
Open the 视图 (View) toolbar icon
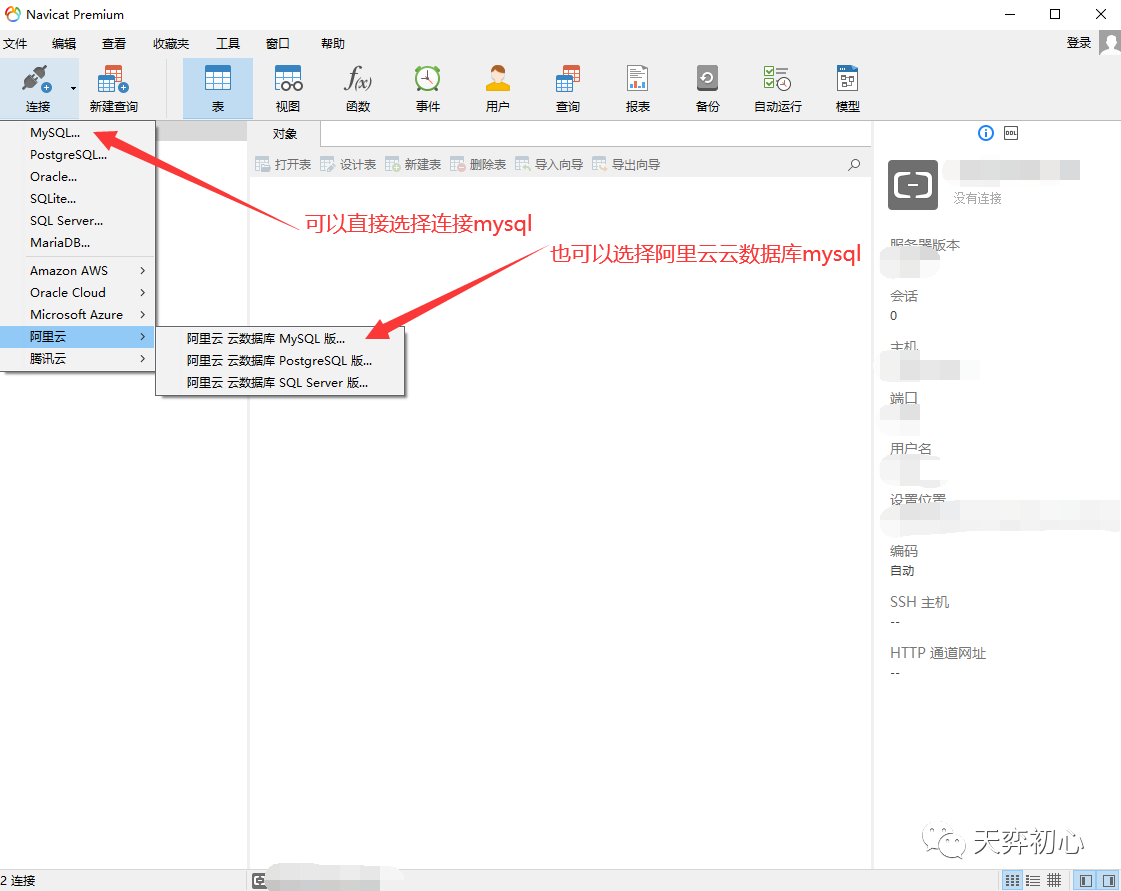(288, 89)
